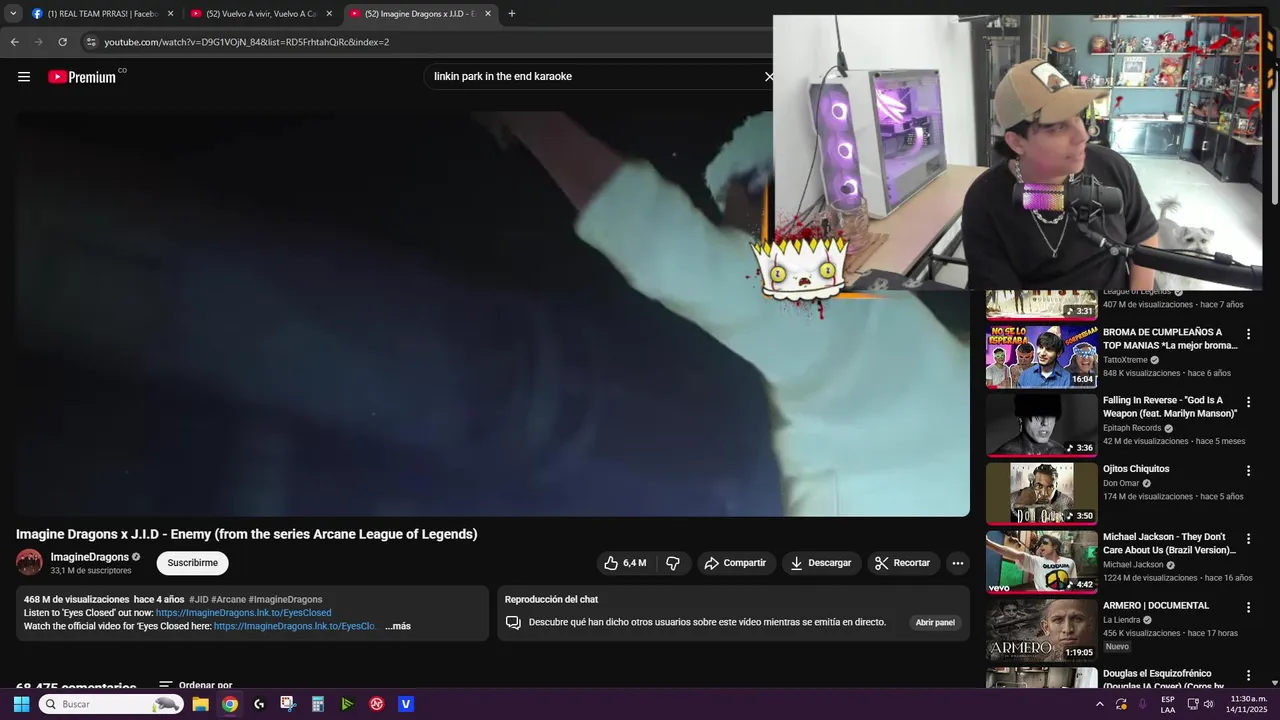Open the ImagineDragons channel name link

click(90, 557)
